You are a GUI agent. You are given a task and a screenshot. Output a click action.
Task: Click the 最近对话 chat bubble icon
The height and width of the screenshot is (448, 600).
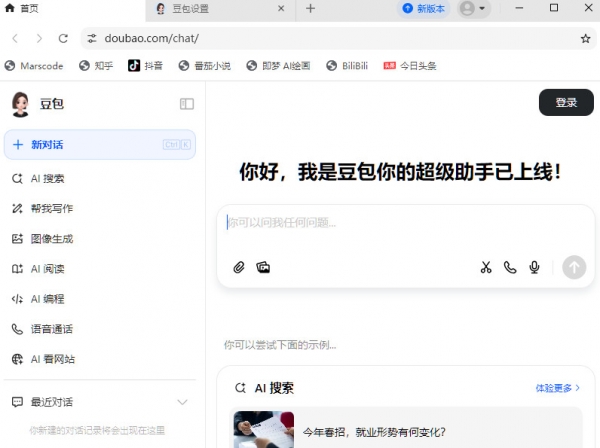[x=18, y=402]
